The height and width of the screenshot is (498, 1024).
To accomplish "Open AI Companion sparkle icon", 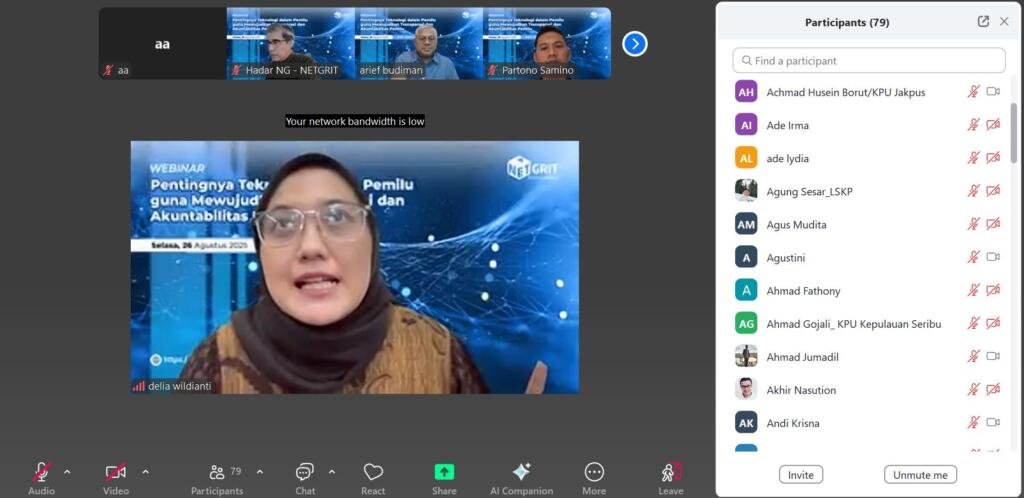I will [x=521, y=473].
